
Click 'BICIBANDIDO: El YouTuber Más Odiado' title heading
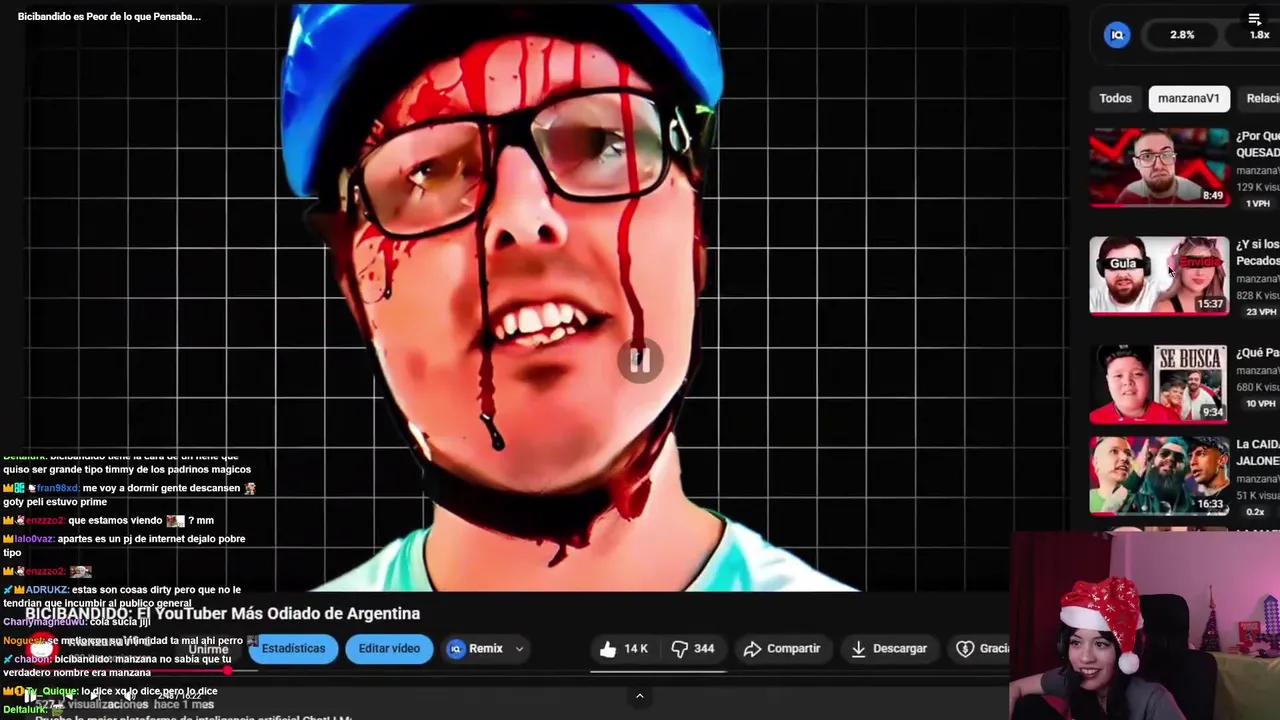pos(222,613)
